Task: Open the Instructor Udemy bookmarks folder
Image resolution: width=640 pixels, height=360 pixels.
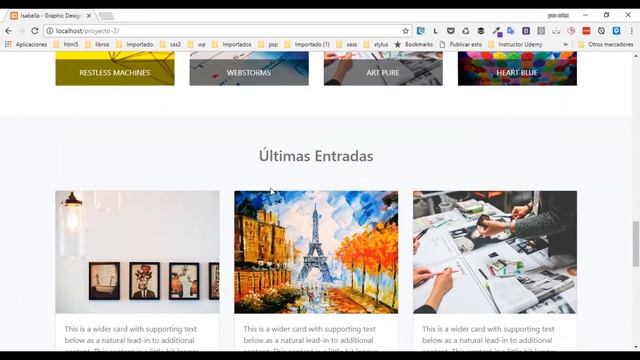Action: (x=516, y=44)
